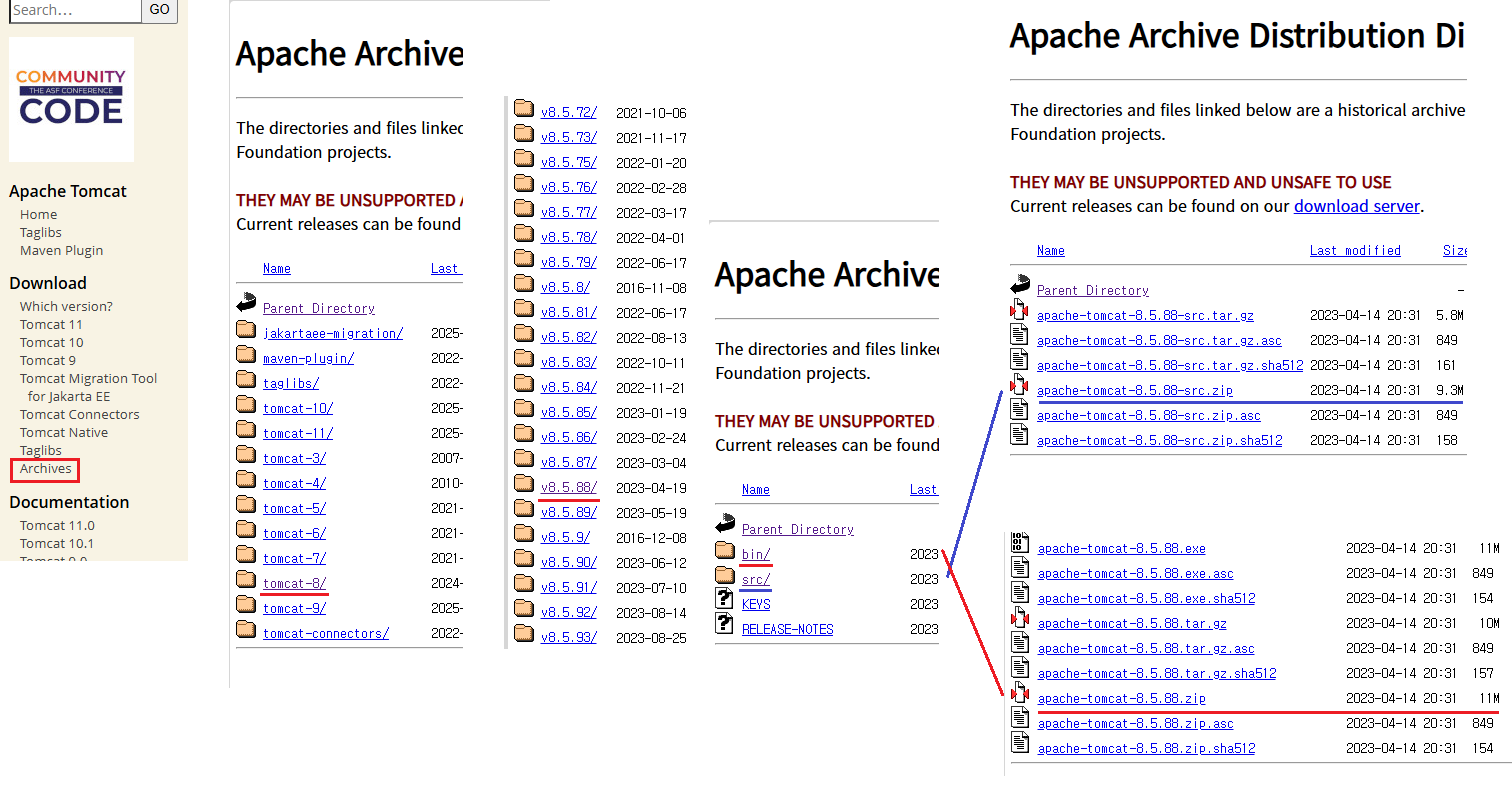Open apache-tomcat-8.5.88.zip.asc signature
The width and height of the screenshot is (1512, 787).
tap(1136, 724)
